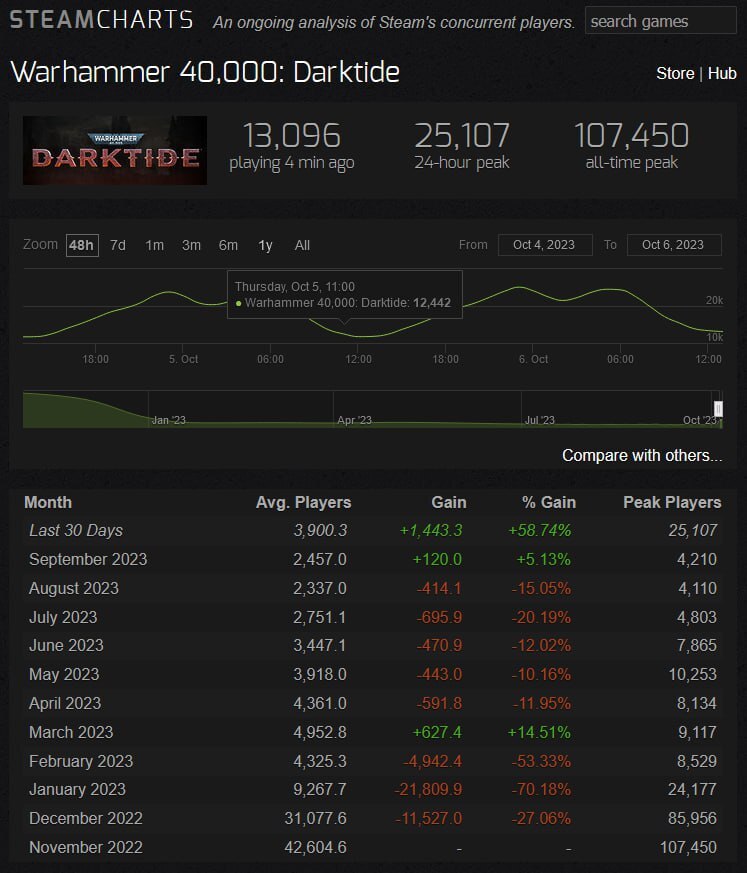The height and width of the screenshot is (873, 747).
Task: Open the SteamCharts logo home link
Action: [x=102, y=20]
